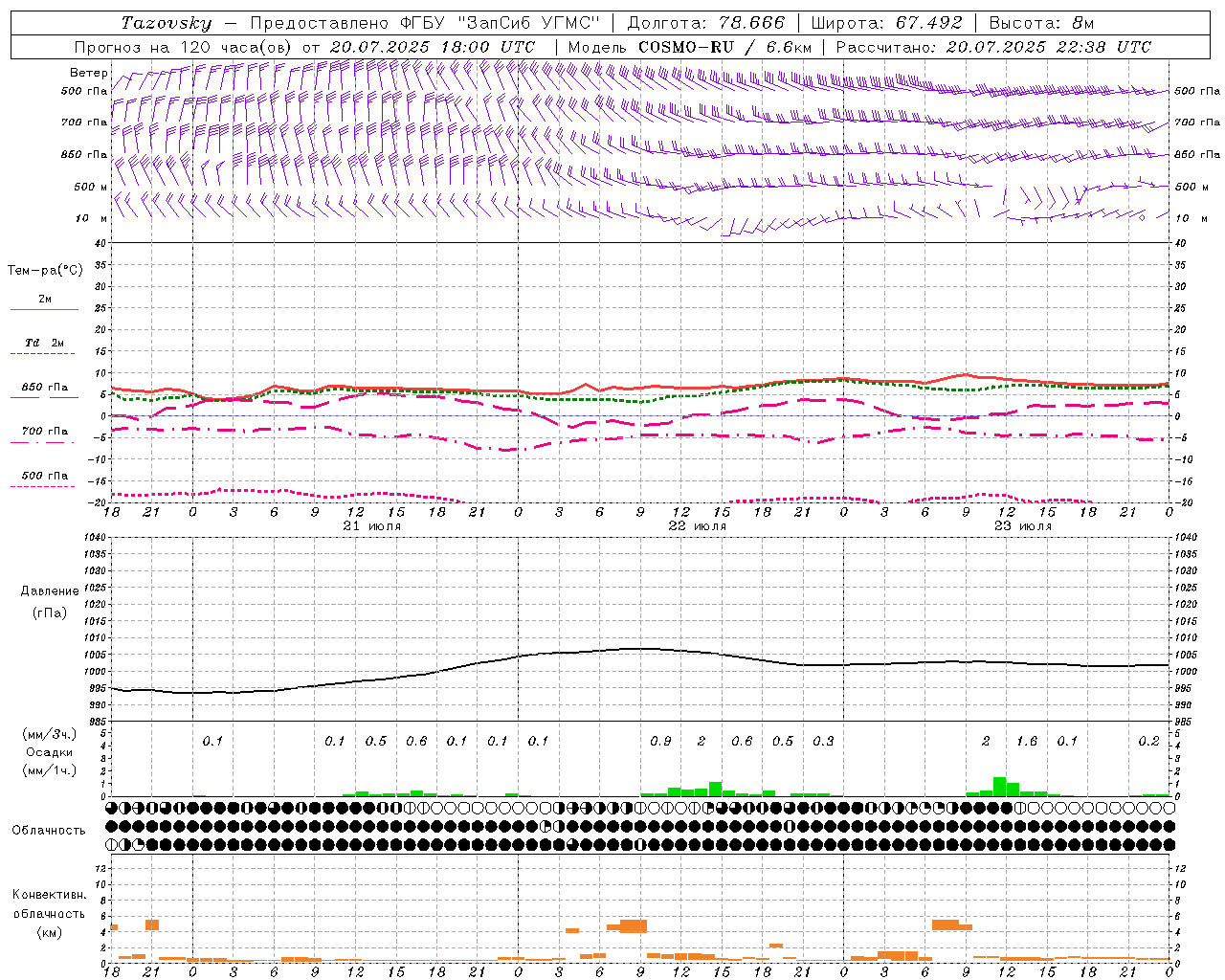Click the 'Осадки' precipitation label
The image size is (1225, 980).
pos(49,753)
